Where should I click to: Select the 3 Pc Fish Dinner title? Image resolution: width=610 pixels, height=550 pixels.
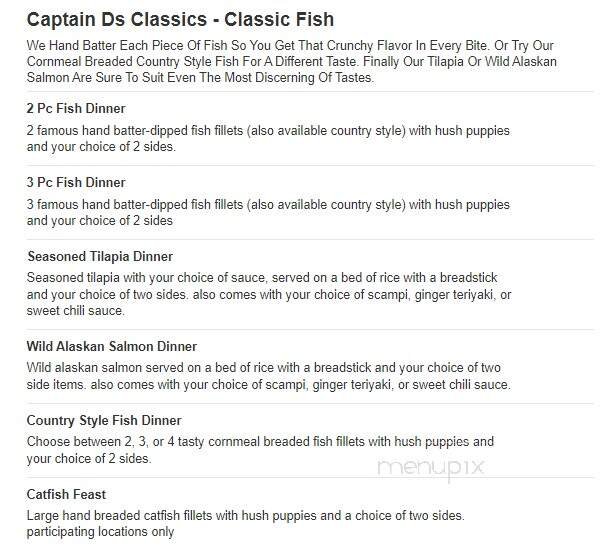pos(76,182)
